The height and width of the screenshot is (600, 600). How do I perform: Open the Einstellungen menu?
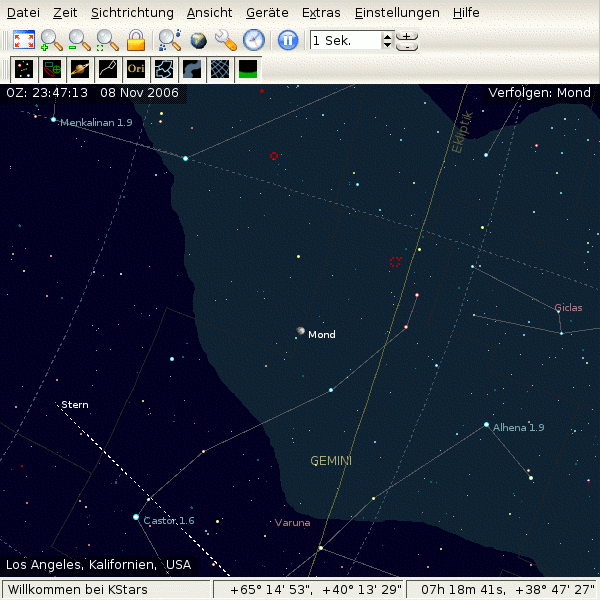tap(396, 13)
